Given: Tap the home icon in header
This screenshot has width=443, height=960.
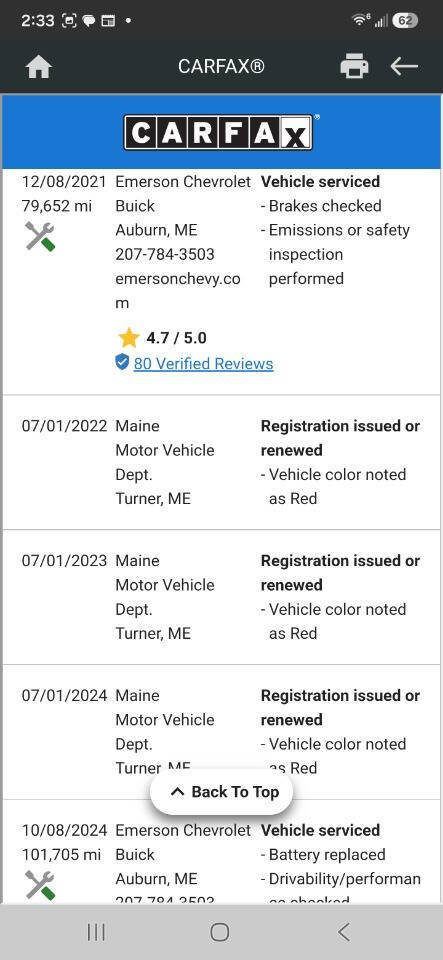Looking at the screenshot, I should coord(39,67).
